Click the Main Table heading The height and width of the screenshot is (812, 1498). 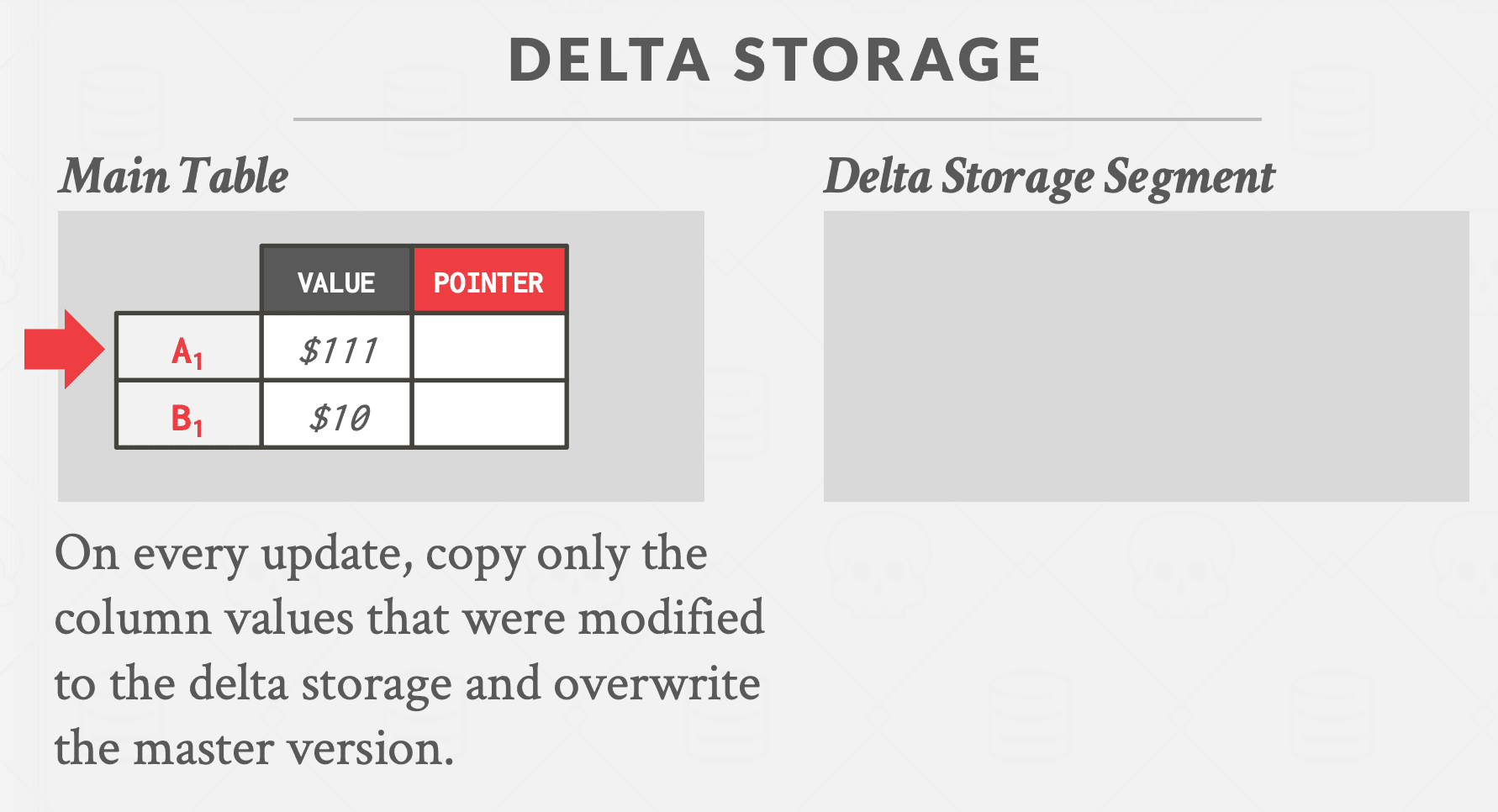click(174, 177)
